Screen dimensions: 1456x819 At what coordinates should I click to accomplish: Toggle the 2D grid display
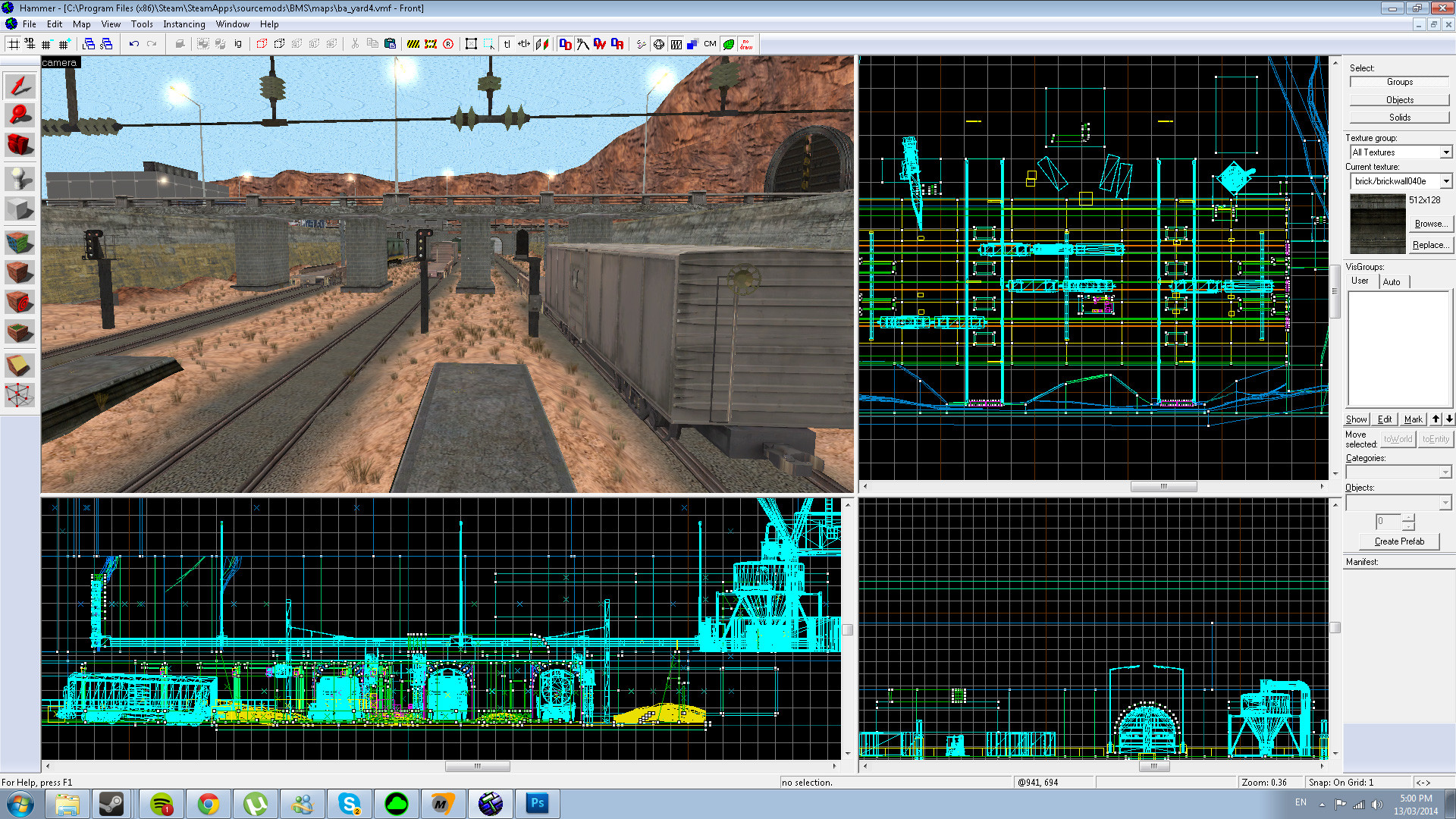tap(14, 44)
